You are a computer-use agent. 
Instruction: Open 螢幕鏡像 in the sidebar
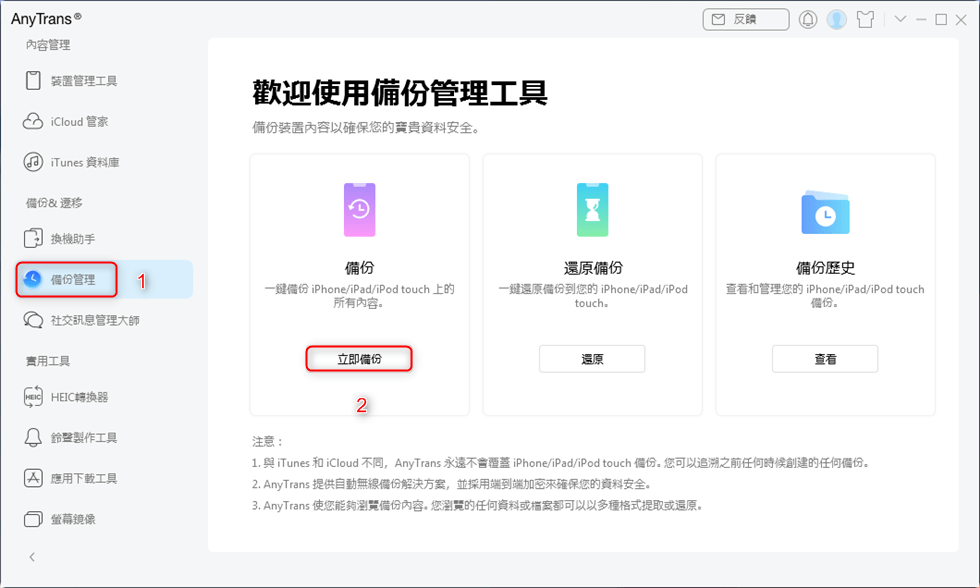point(72,519)
